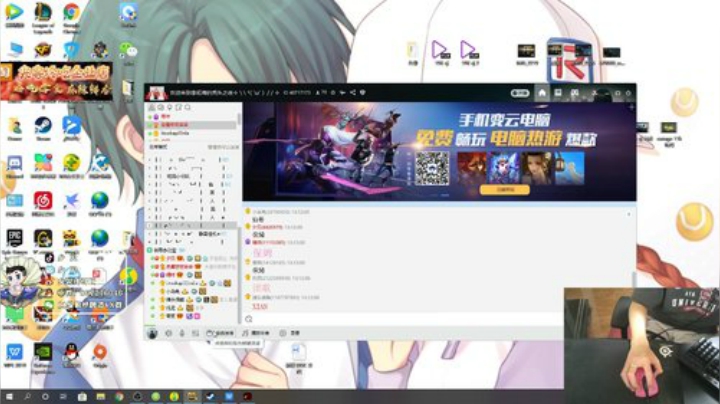
Task: Toggle the pill switch in YY title bar
Action: [520, 93]
